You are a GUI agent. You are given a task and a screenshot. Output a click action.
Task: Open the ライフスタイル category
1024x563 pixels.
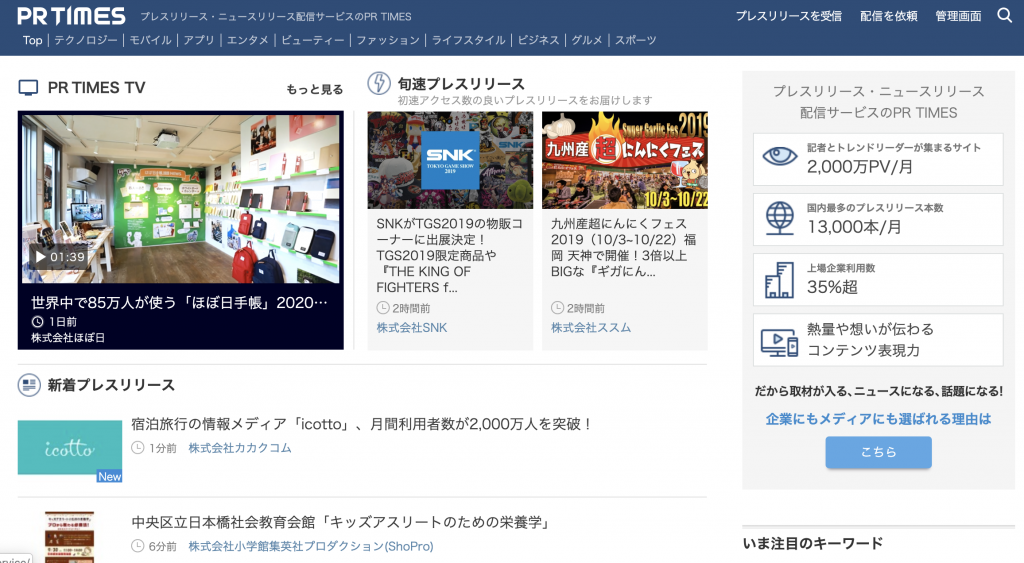pyautogui.click(x=468, y=40)
